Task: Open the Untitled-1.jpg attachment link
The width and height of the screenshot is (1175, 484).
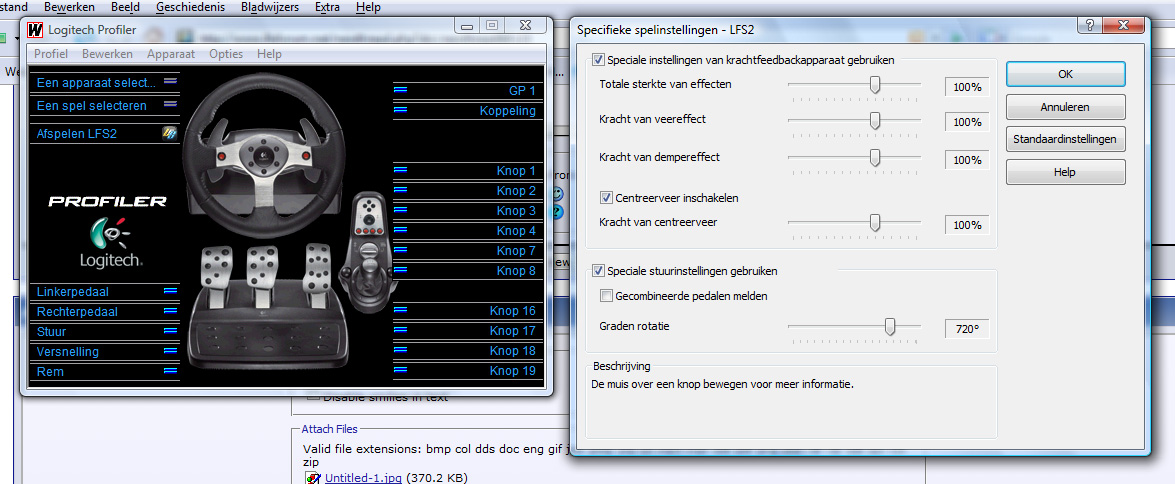Action: pyautogui.click(x=363, y=478)
